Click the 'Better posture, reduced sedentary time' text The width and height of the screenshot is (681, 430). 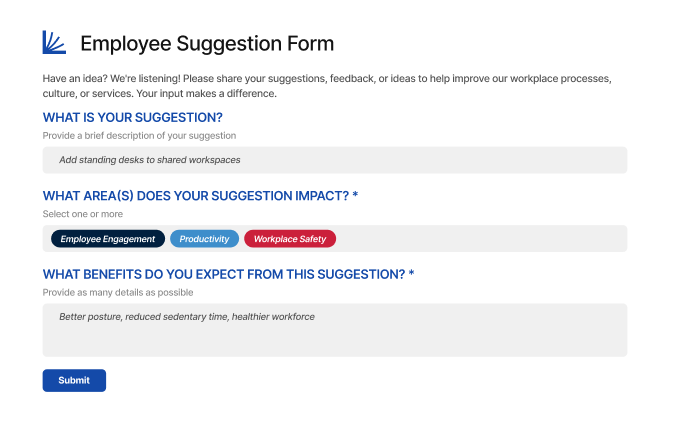[x=187, y=317]
